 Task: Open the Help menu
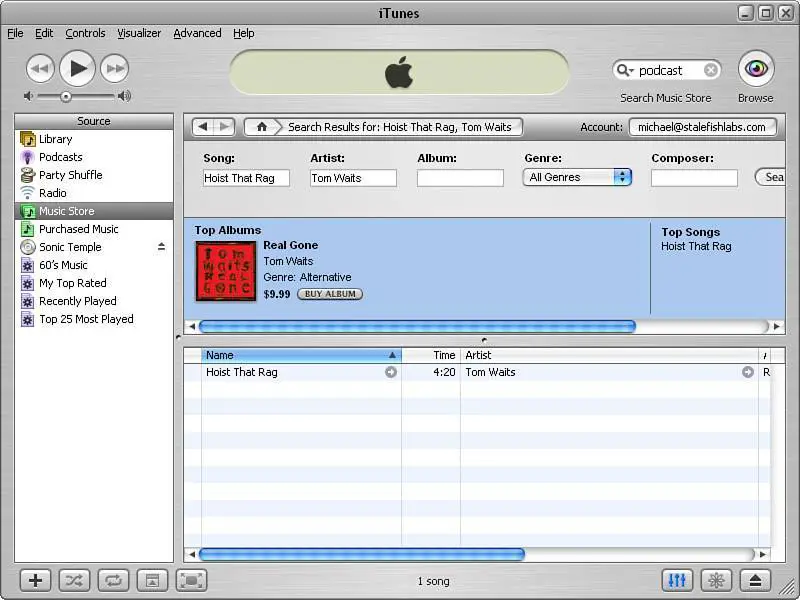[x=244, y=33]
